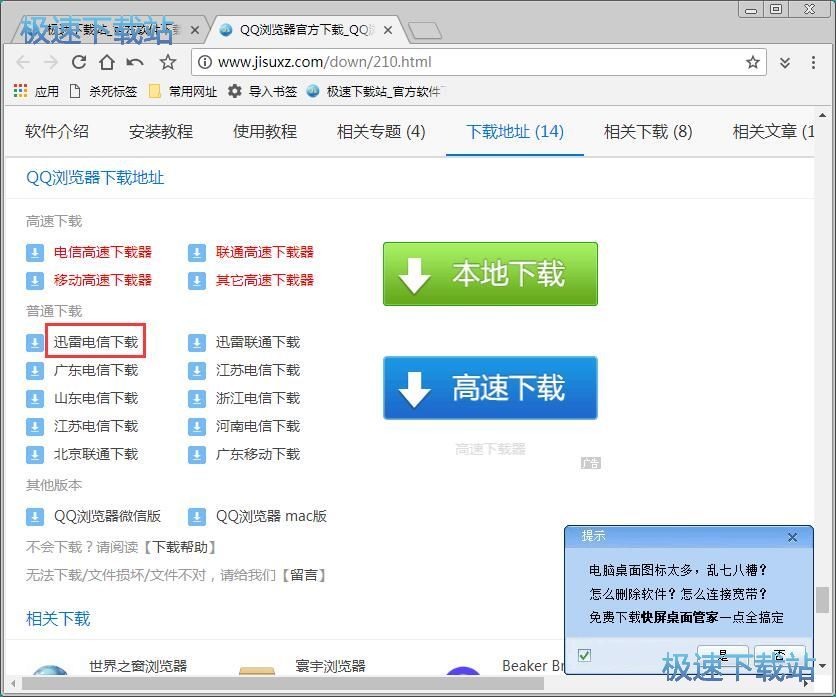Click download icon beside 广东电信下载

(x=35, y=371)
